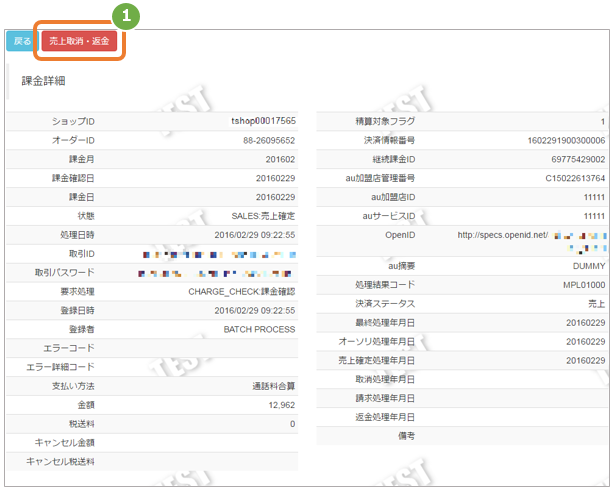Click the au加盟店ID label
The image size is (612, 490).
coord(393,197)
